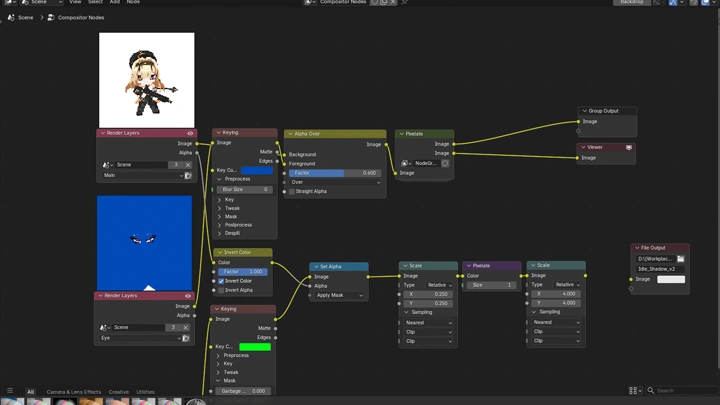Toggle preview icon on the Eye Render Layers node
The width and height of the screenshot is (720, 405).
(x=188, y=296)
